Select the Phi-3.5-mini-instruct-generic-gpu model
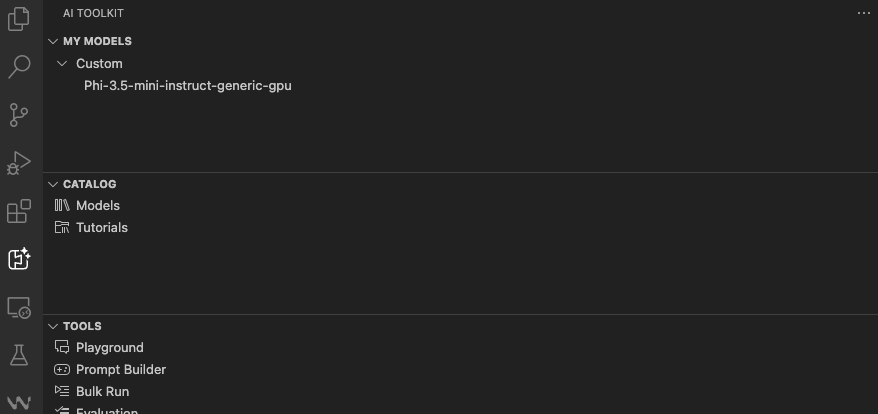 coord(188,86)
